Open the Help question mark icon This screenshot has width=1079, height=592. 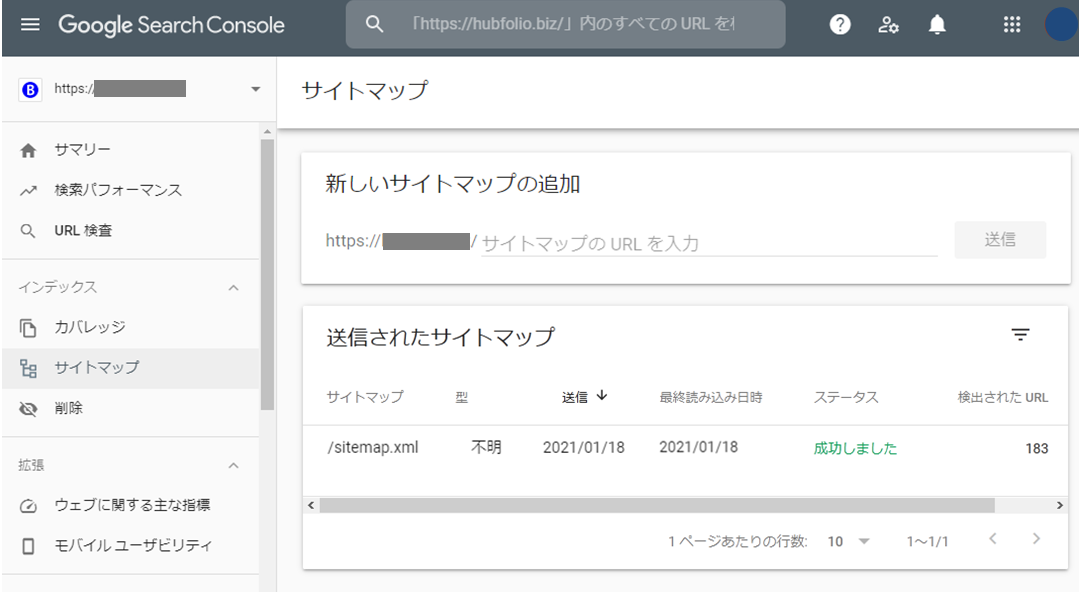(x=840, y=25)
